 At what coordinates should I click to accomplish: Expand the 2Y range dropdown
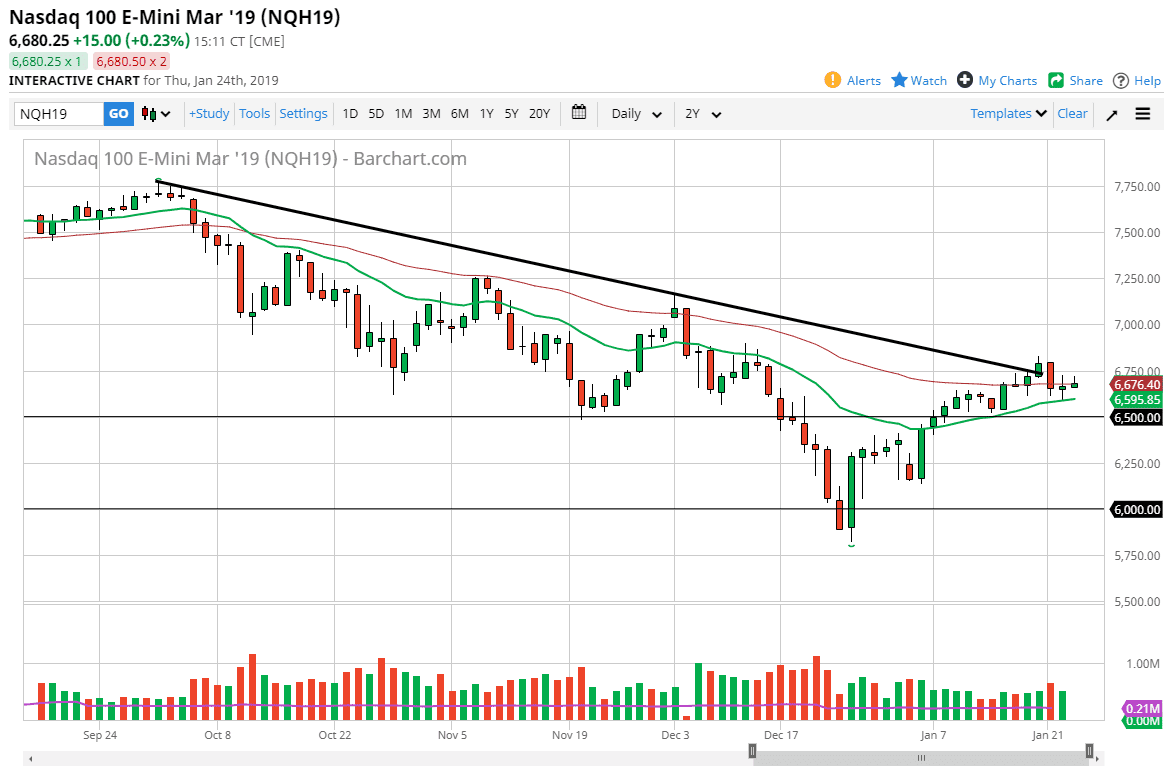[x=703, y=114]
